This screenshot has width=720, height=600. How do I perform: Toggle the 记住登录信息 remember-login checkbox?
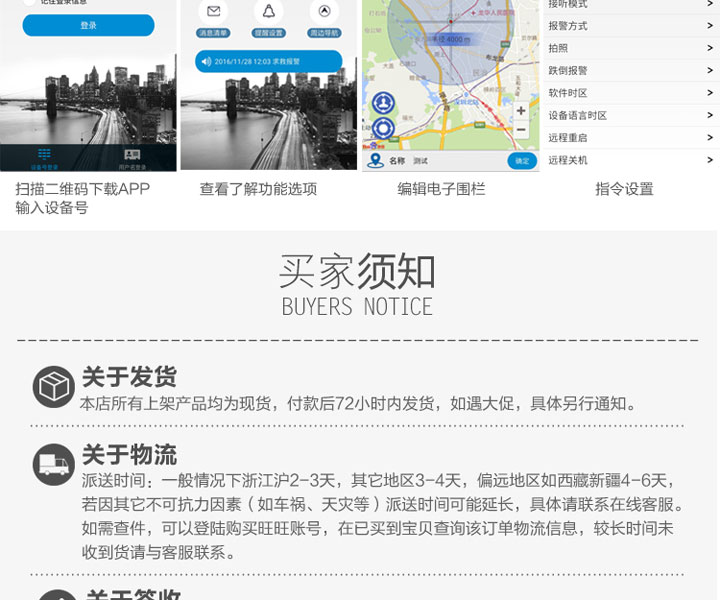[x=29, y=3]
